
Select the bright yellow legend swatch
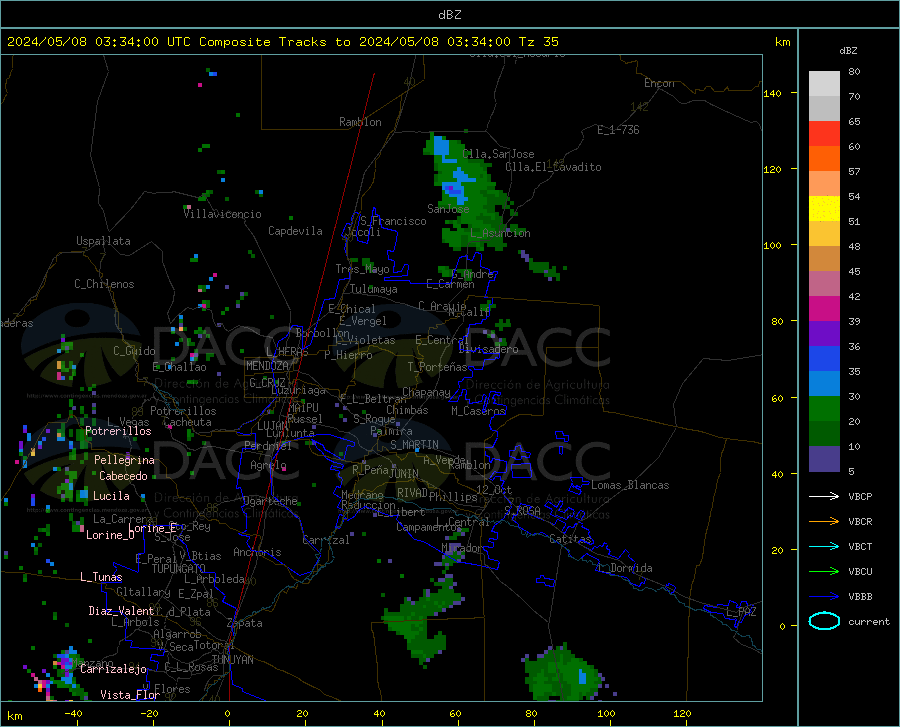point(824,209)
